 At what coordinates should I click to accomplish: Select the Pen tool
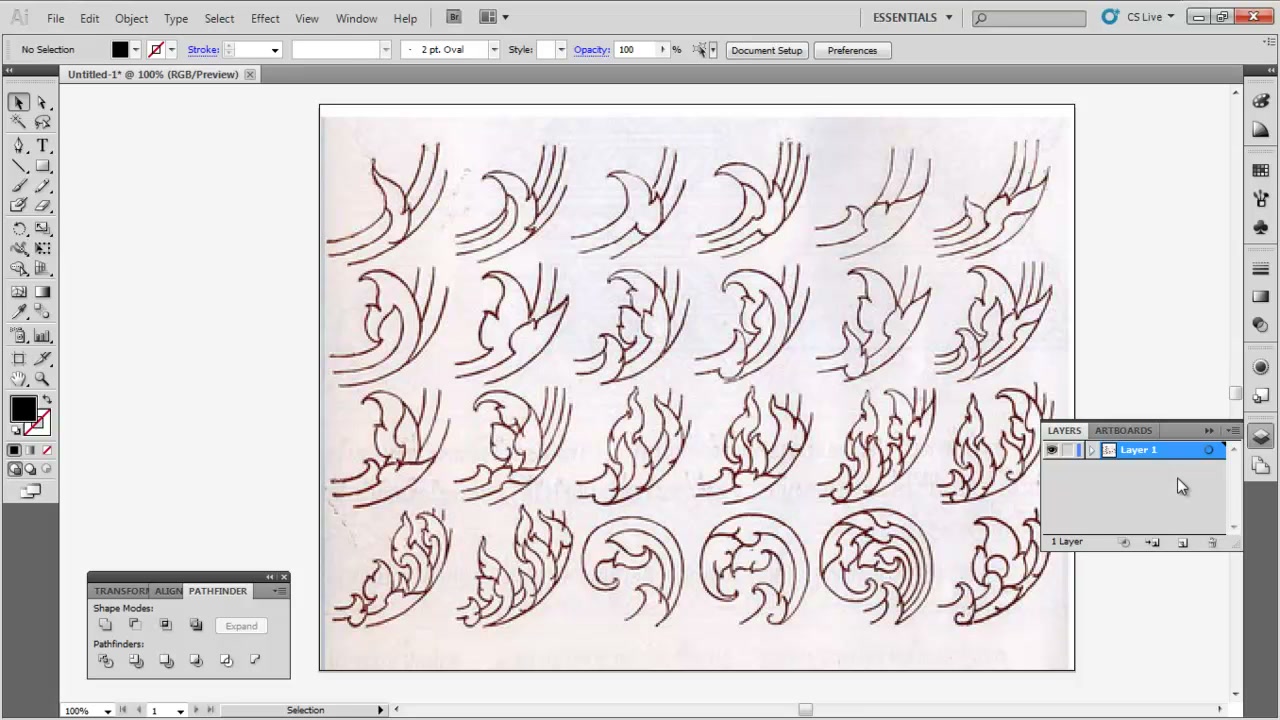19,146
